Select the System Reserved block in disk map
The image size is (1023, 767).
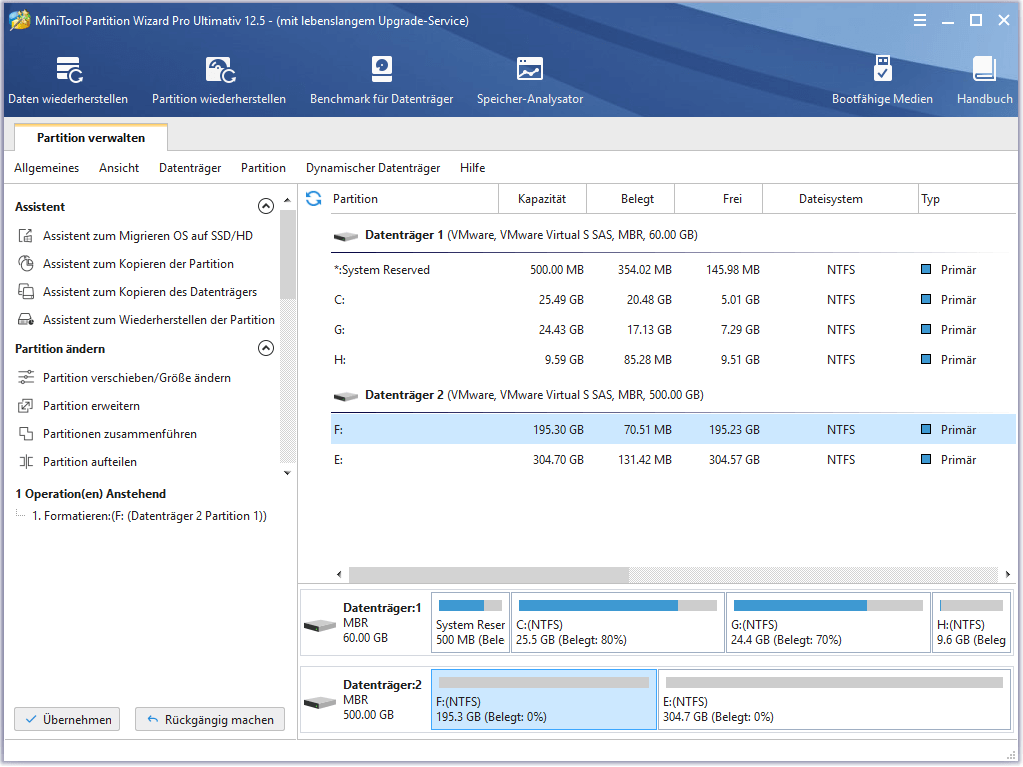pos(470,622)
